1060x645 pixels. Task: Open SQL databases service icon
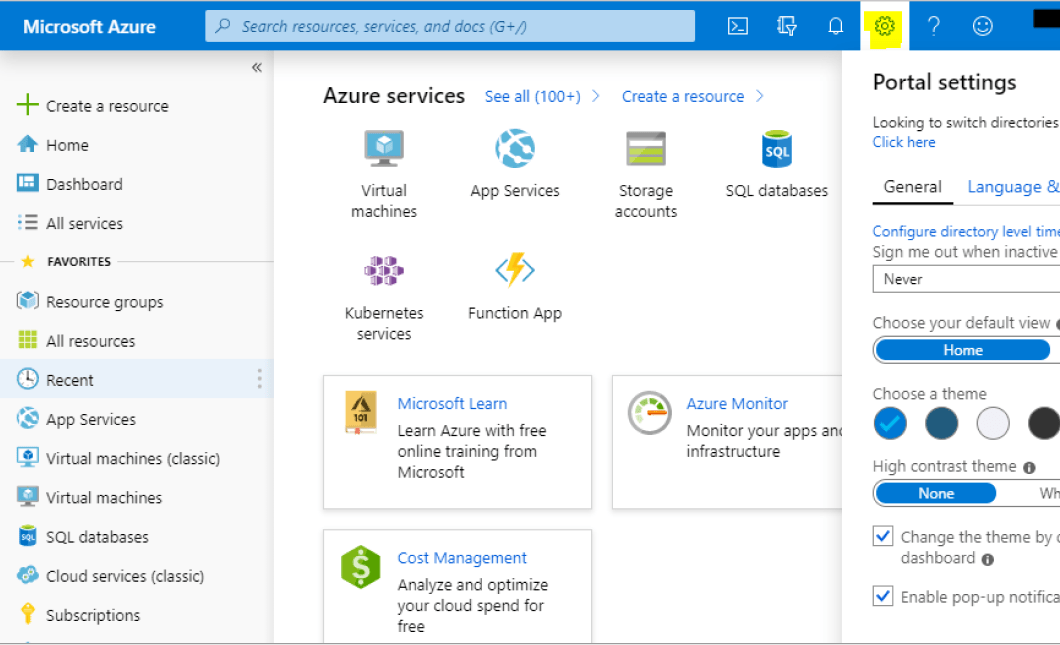[x=777, y=149]
